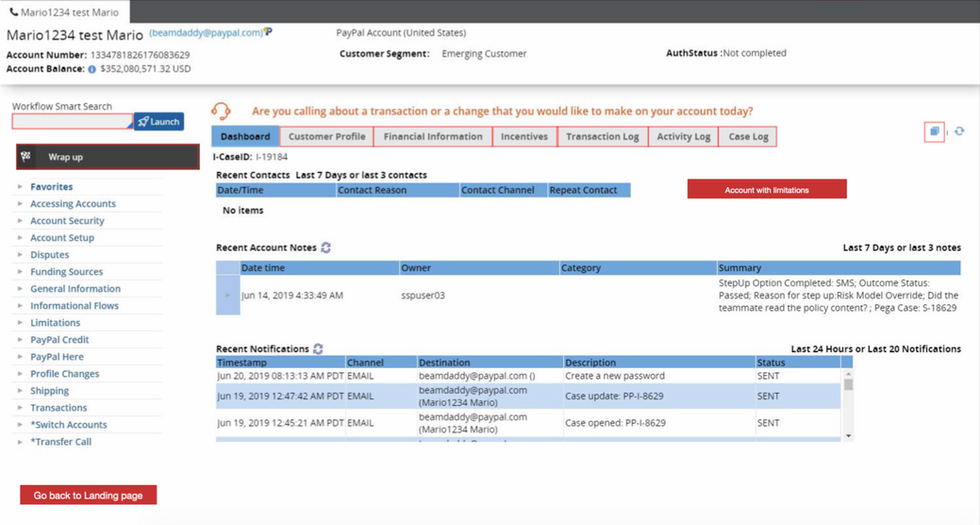Focus the Workflow Smart Search field

pos(72,121)
